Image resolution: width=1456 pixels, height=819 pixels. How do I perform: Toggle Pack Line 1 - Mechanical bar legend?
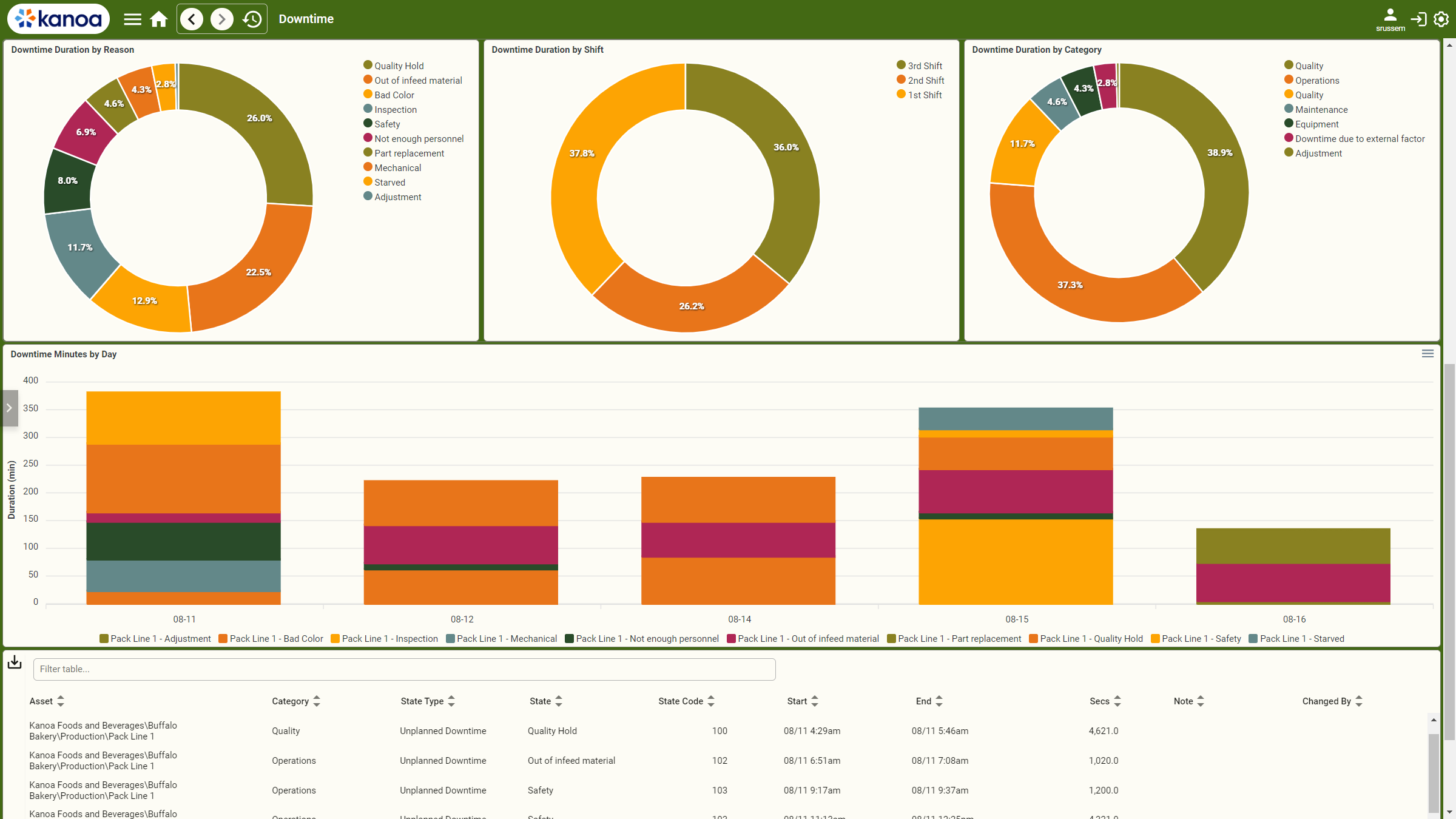[502, 638]
